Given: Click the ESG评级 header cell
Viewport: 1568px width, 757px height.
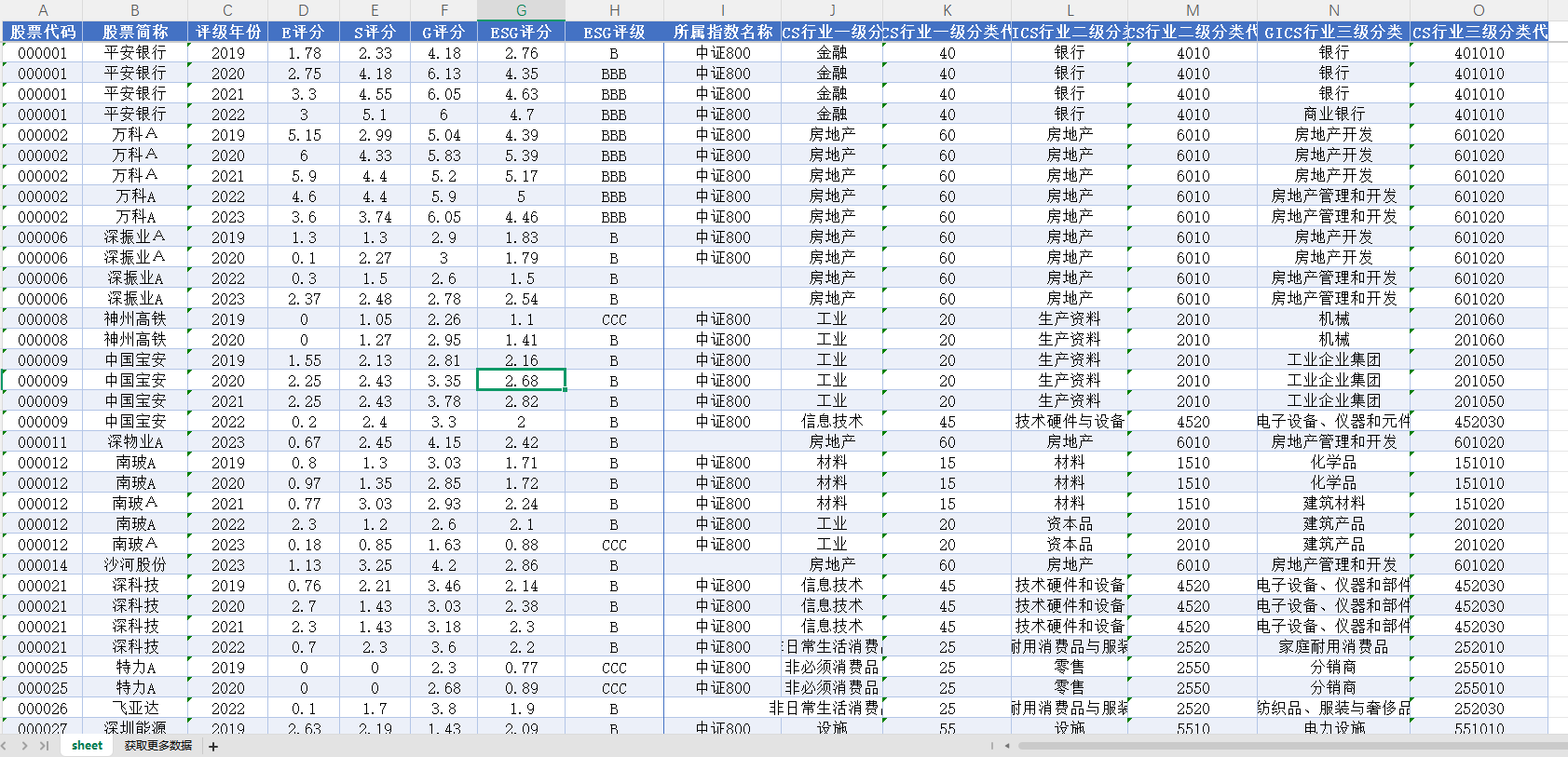Looking at the screenshot, I should pyautogui.click(x=614, y=32).
